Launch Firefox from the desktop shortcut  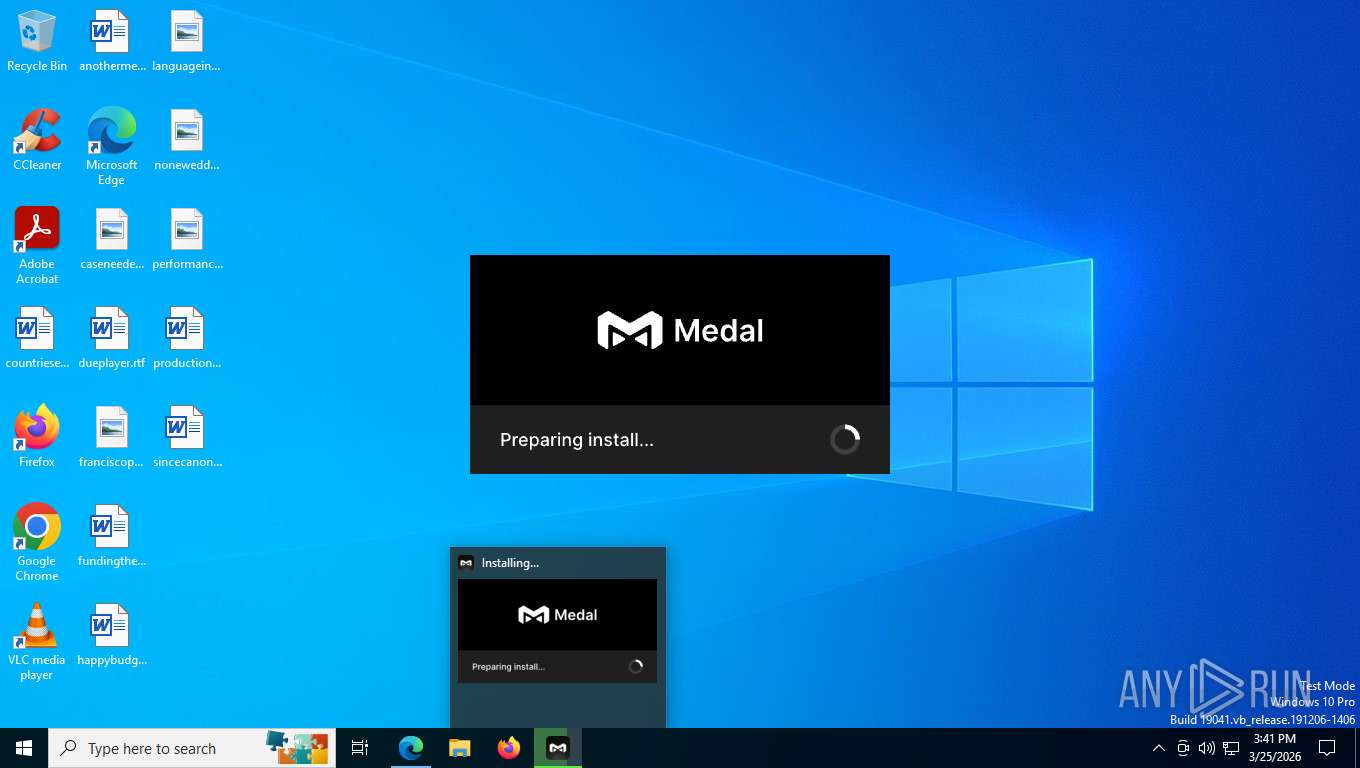pyautogui.click(x=37, y=437)
